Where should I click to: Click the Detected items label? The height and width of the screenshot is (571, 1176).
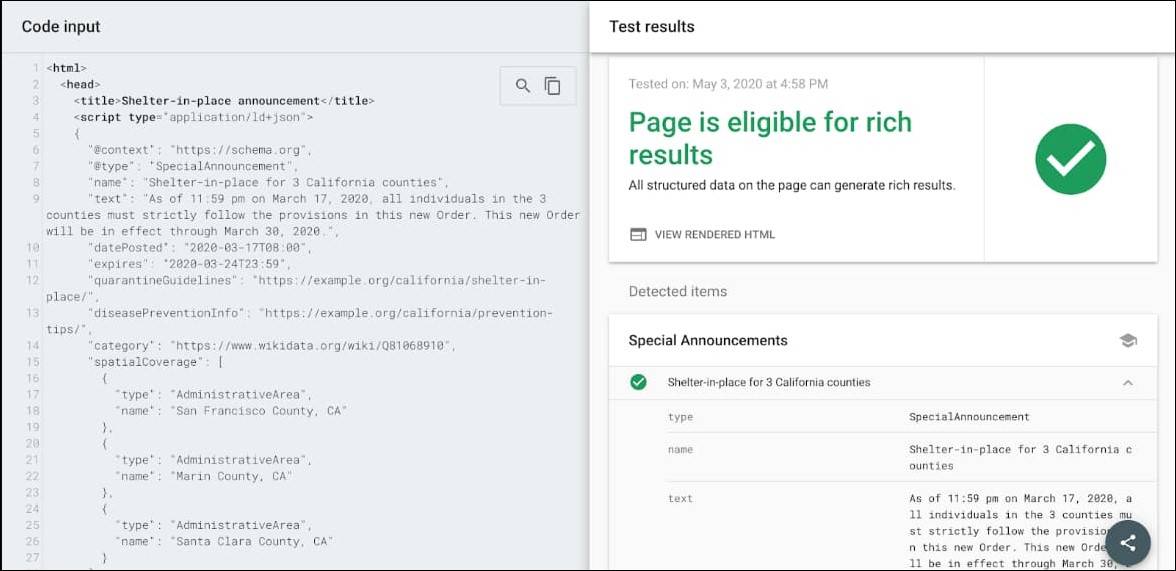pyautogui.click(x=678, y=291)
